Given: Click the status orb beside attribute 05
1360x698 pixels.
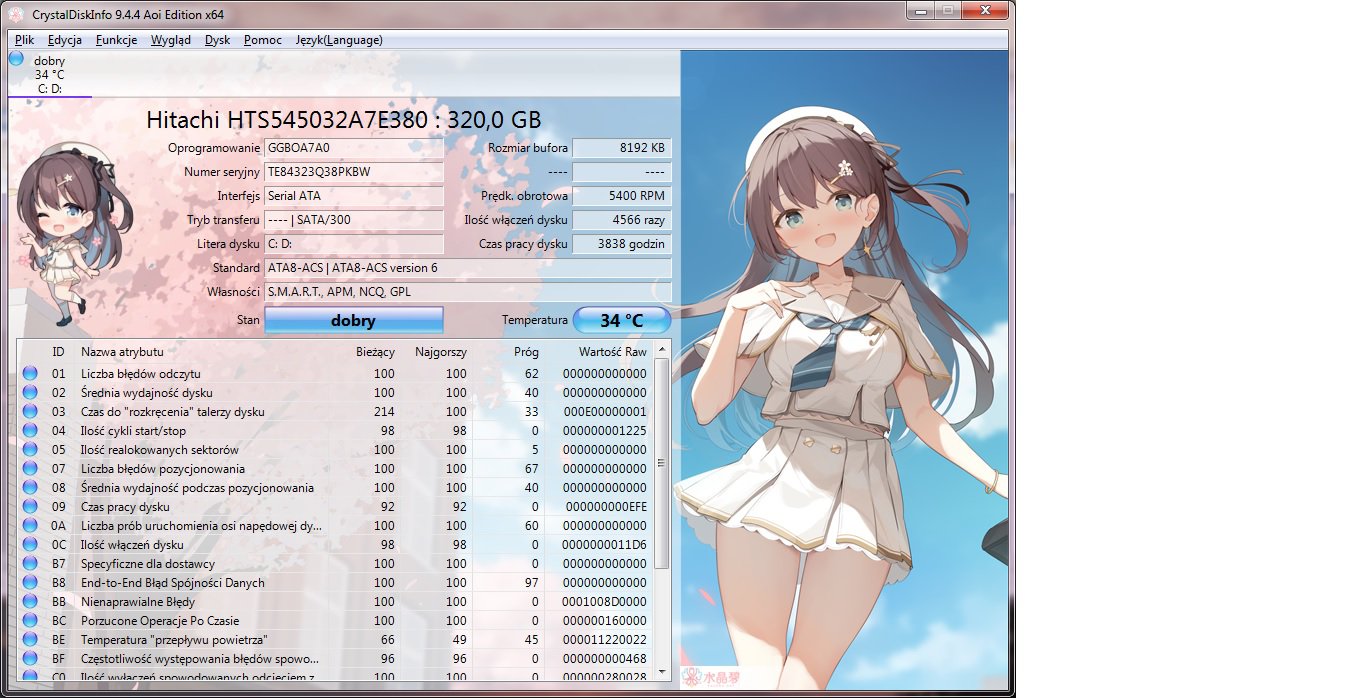Looking at the screenshot, I should pyautogui.click(x=30, y=449).
